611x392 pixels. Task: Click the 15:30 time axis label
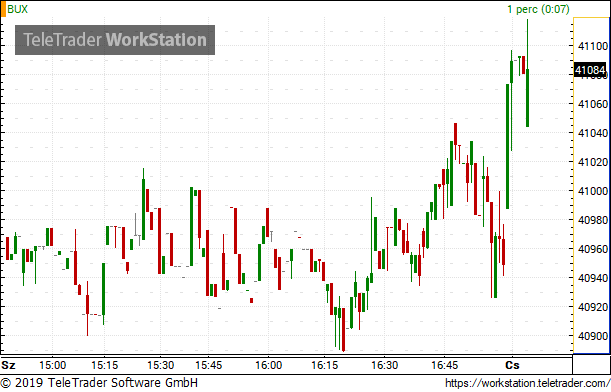[161, 366]
